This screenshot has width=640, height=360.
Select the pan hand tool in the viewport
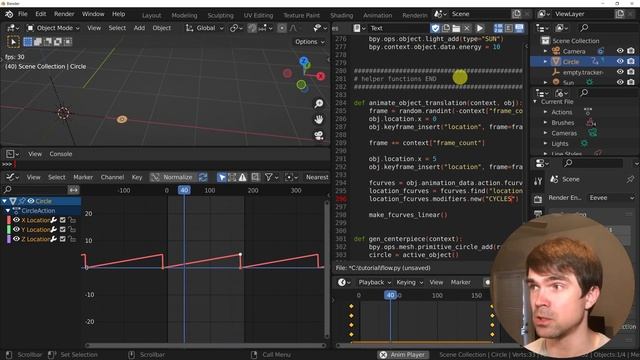(319, 119)
